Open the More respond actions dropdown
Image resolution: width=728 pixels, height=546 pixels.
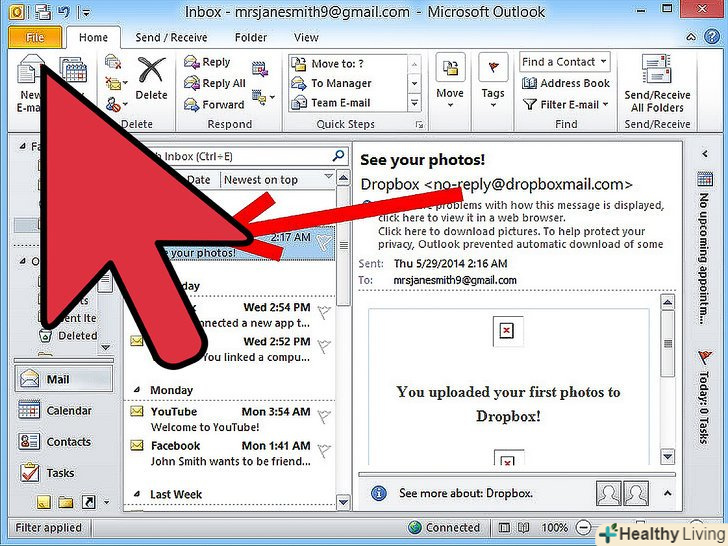pyautogui.click(x=263, y=98)
